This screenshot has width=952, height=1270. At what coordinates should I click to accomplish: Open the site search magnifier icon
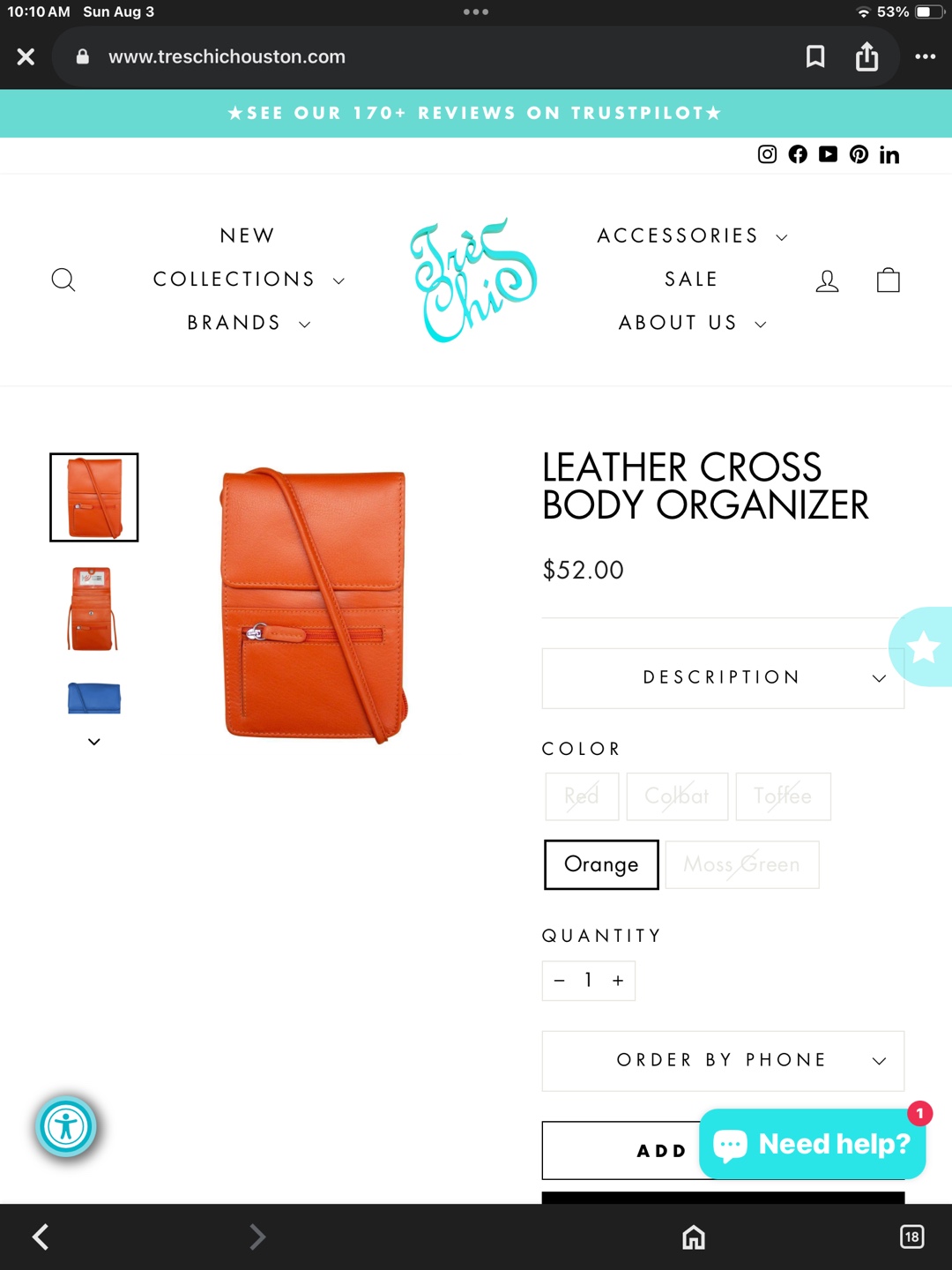coord(63,280)
